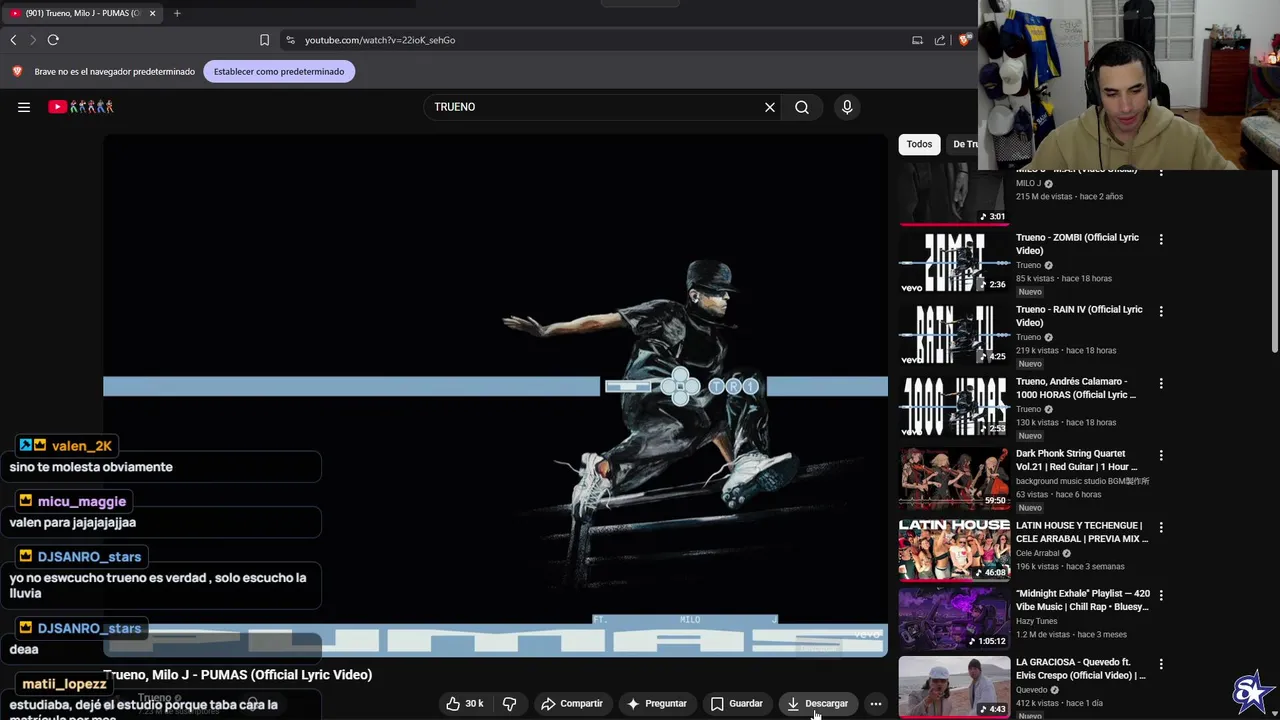Like the video (30 k)
The image size is (1280, 720).
tap(465, 703)
